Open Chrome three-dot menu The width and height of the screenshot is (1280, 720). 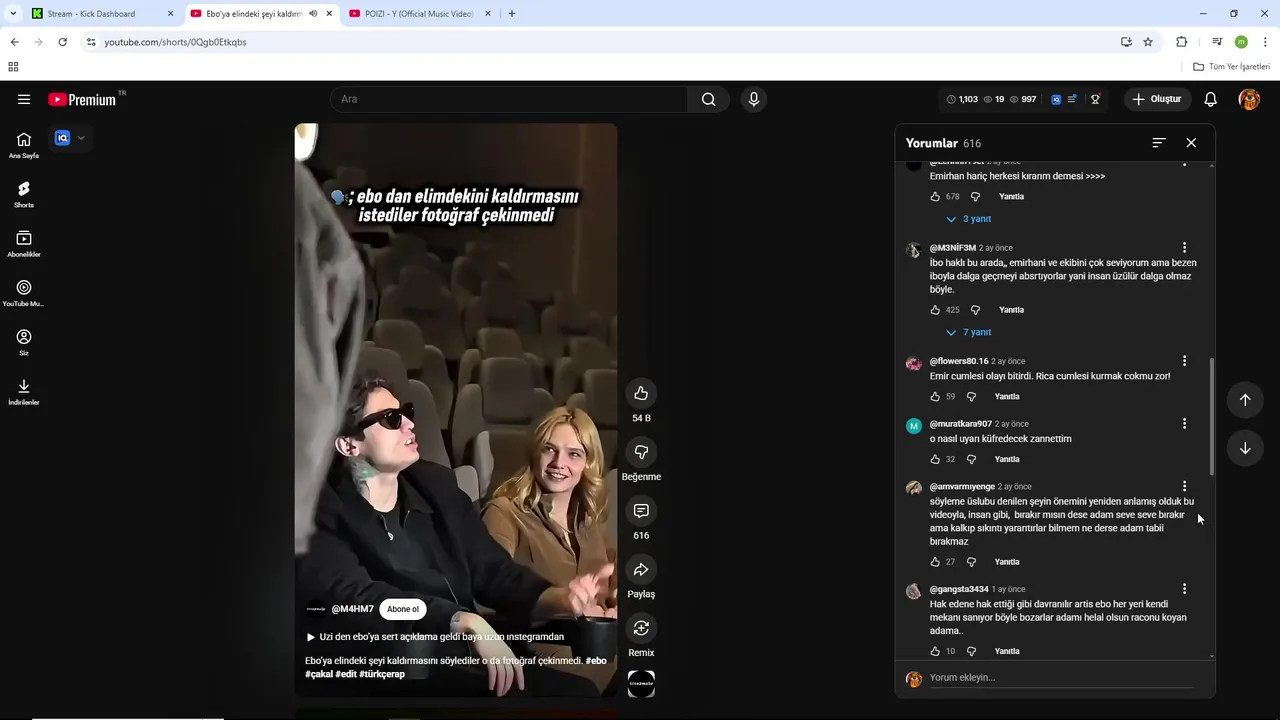pyautogui.click(x=1265, y=42)
